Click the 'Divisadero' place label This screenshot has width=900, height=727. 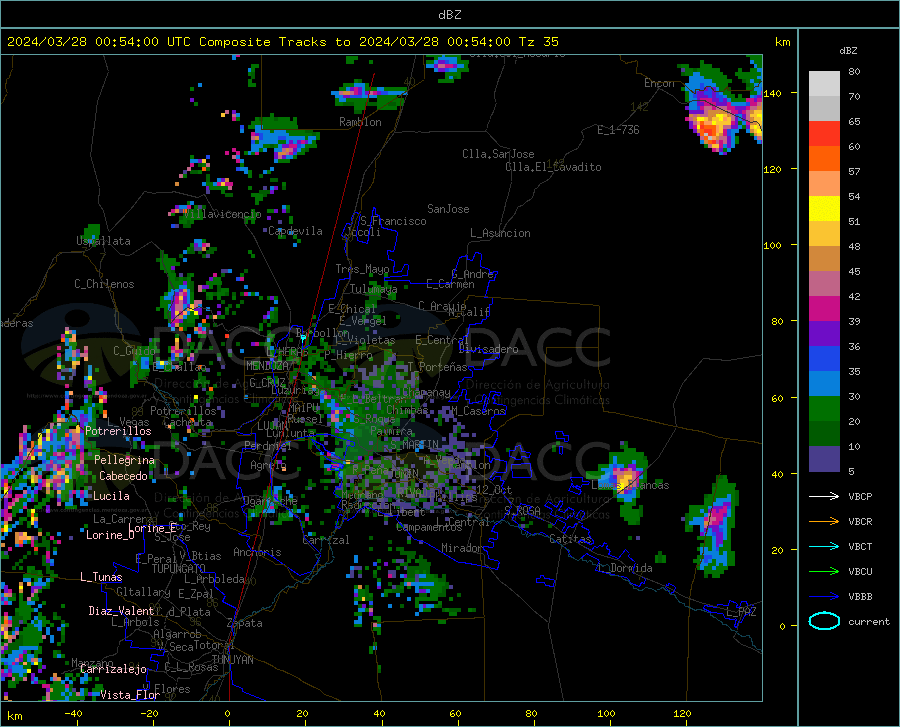tap(488, 349)
